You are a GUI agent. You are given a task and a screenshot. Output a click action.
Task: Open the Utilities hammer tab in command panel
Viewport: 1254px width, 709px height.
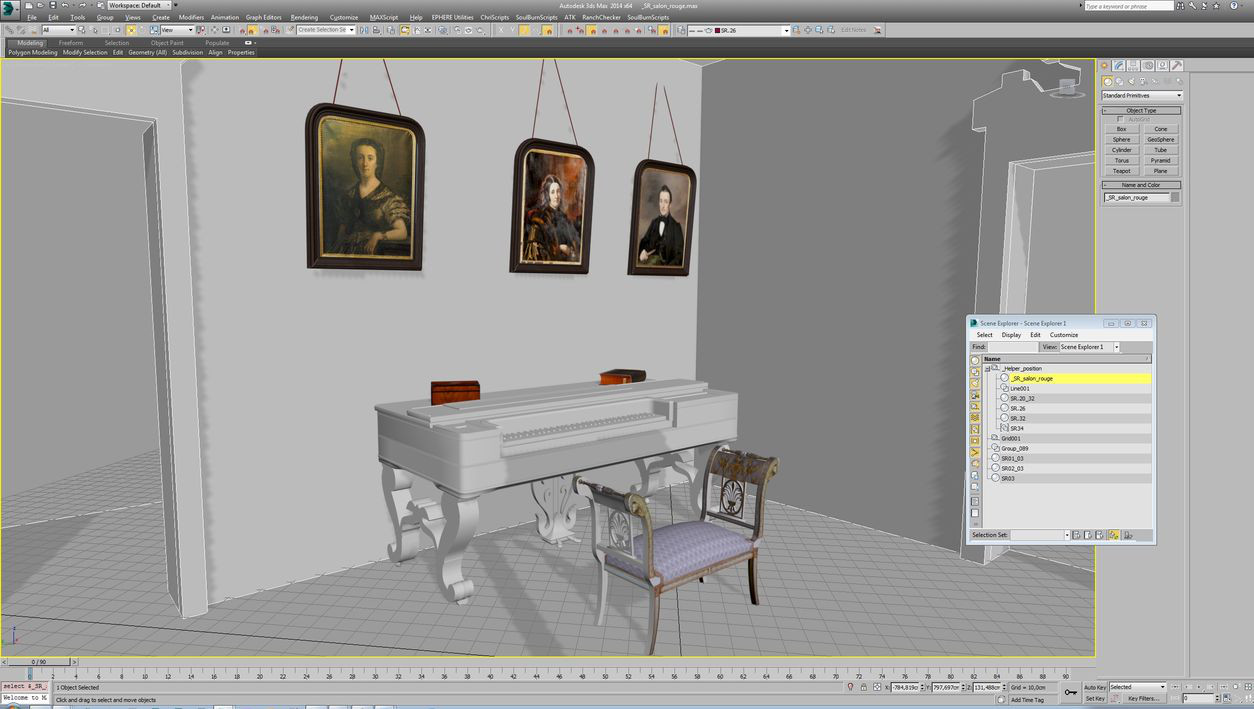point(1176,66)
